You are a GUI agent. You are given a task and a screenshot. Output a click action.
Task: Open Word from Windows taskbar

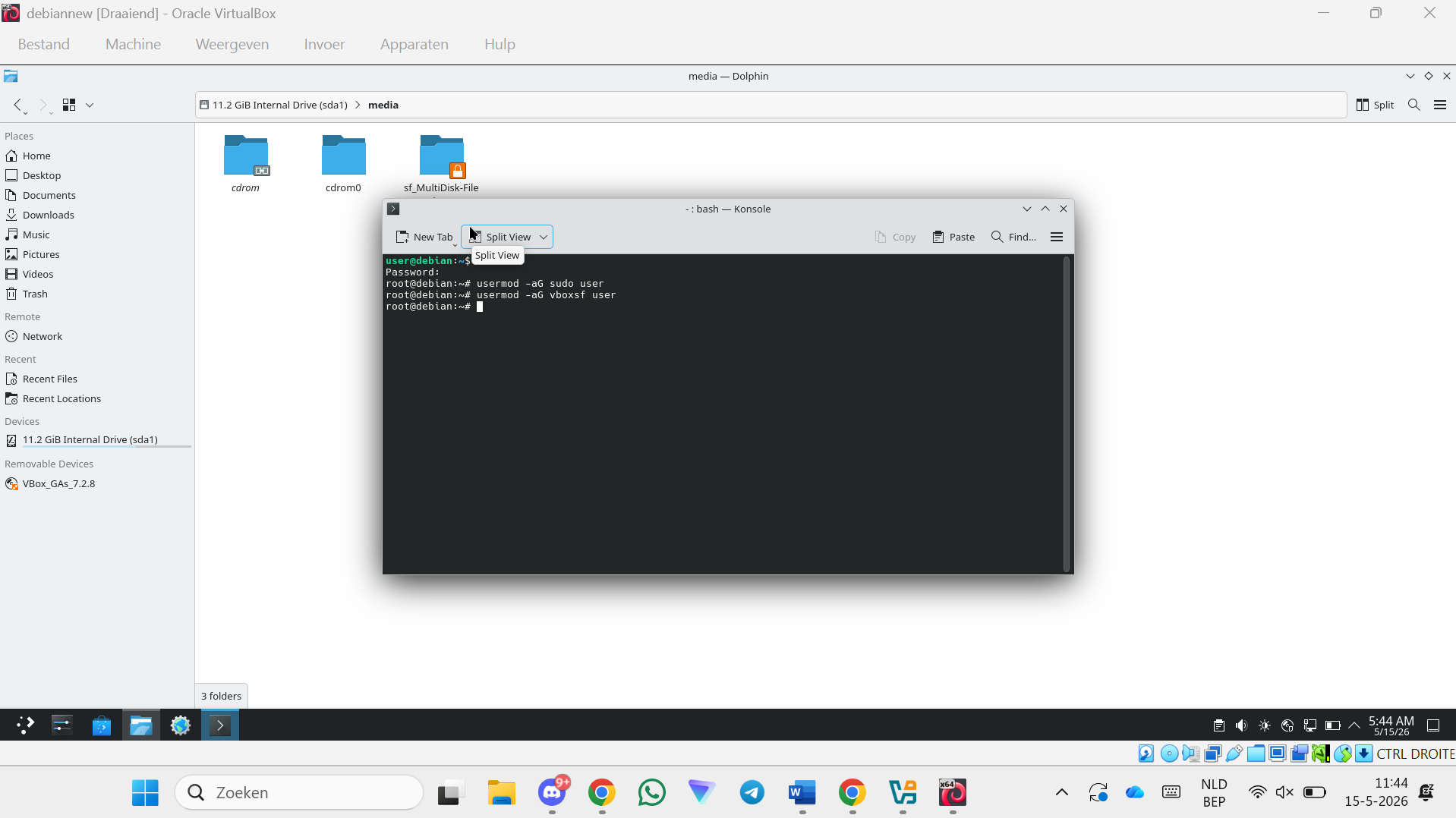tap(802, 792)
